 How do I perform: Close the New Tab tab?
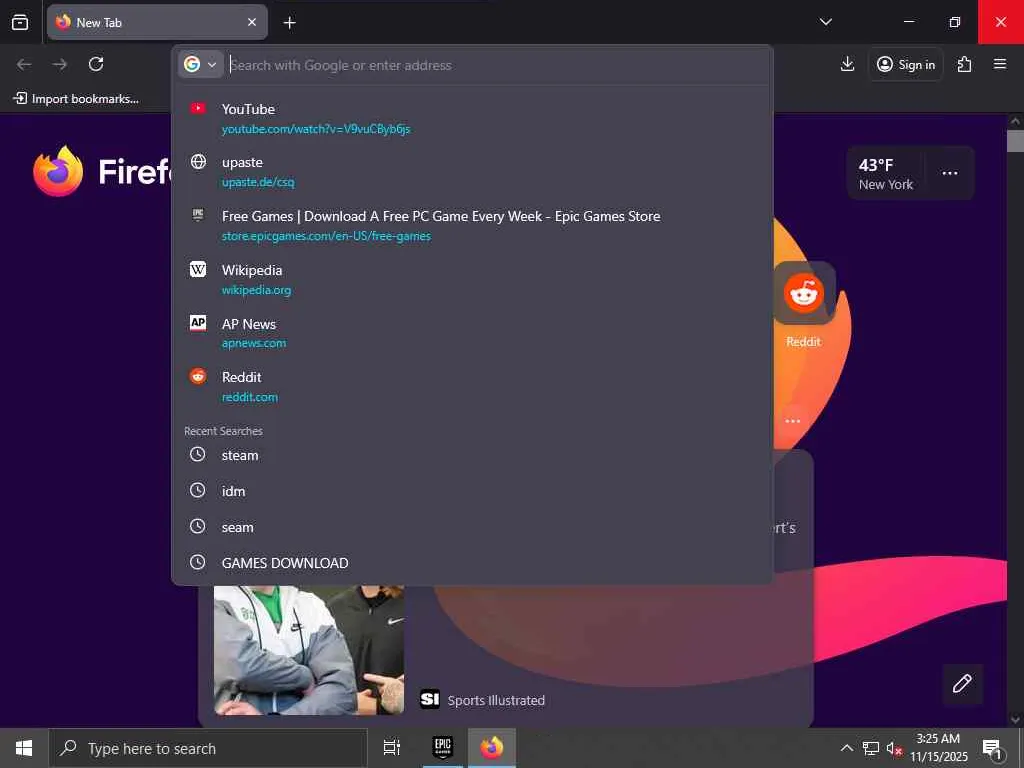click(251, 22)
